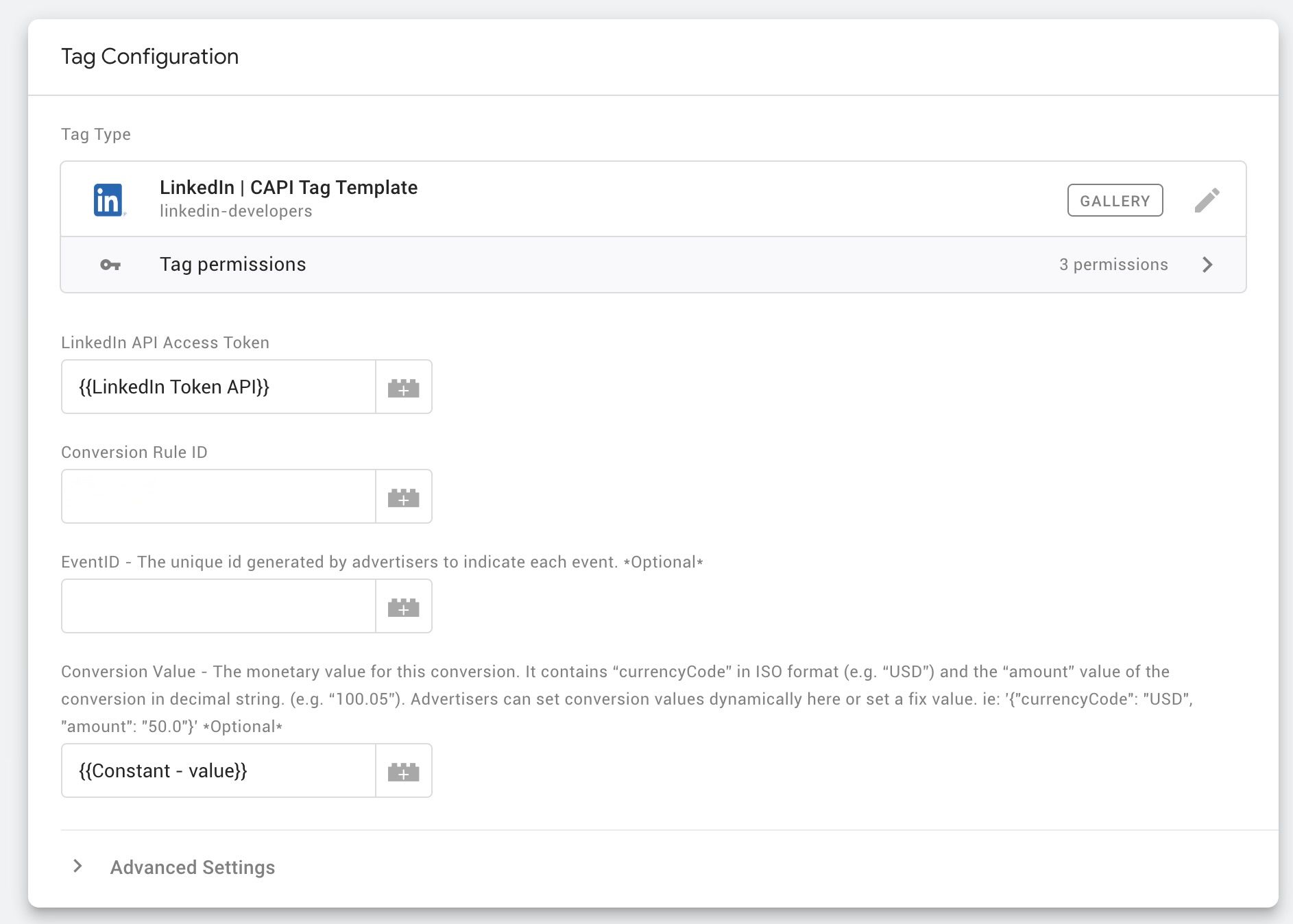Click the '3 permissions' text
This screenshot has width=1293, height=924.
1113,265
